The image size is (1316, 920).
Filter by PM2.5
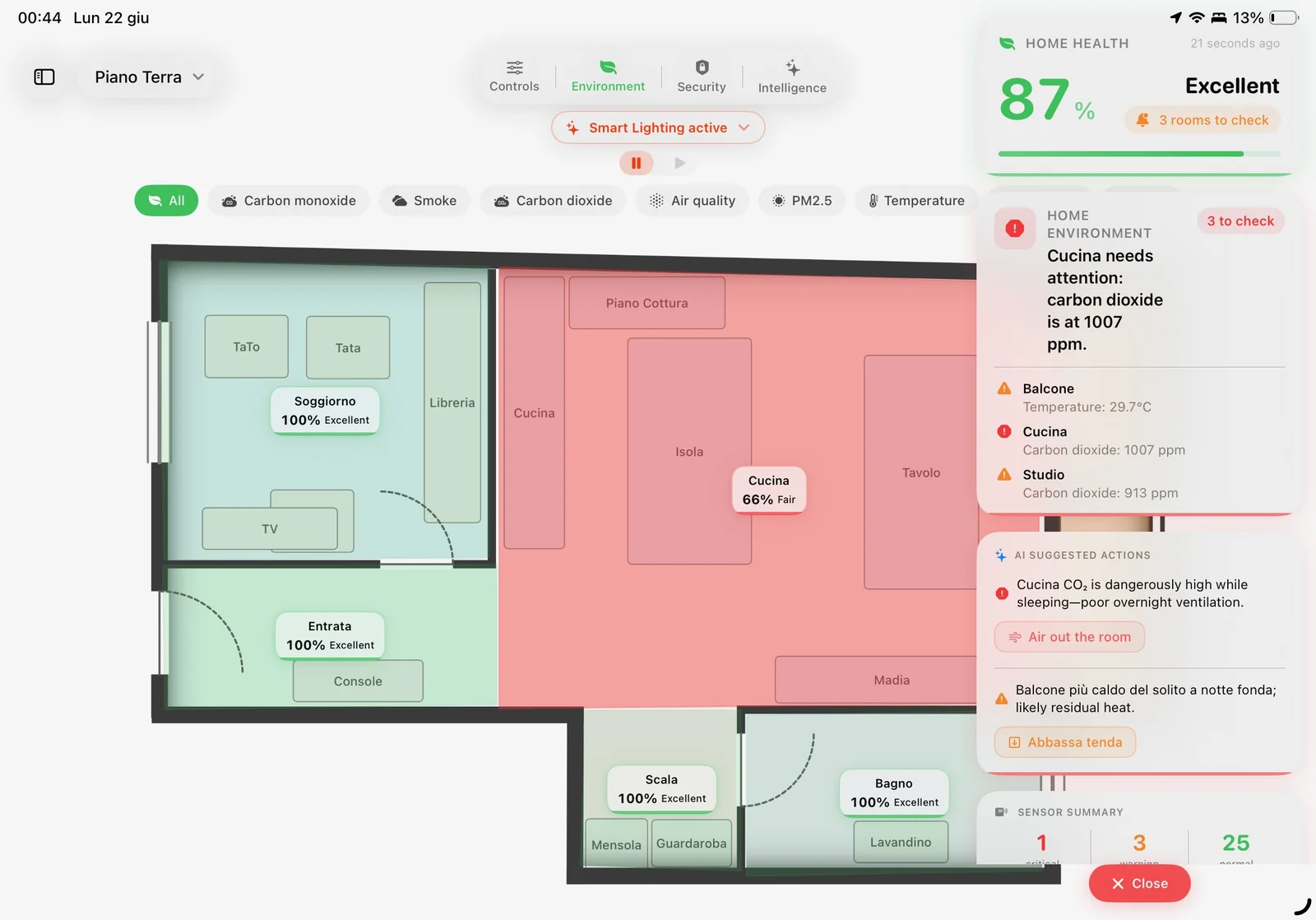[802, 200]
